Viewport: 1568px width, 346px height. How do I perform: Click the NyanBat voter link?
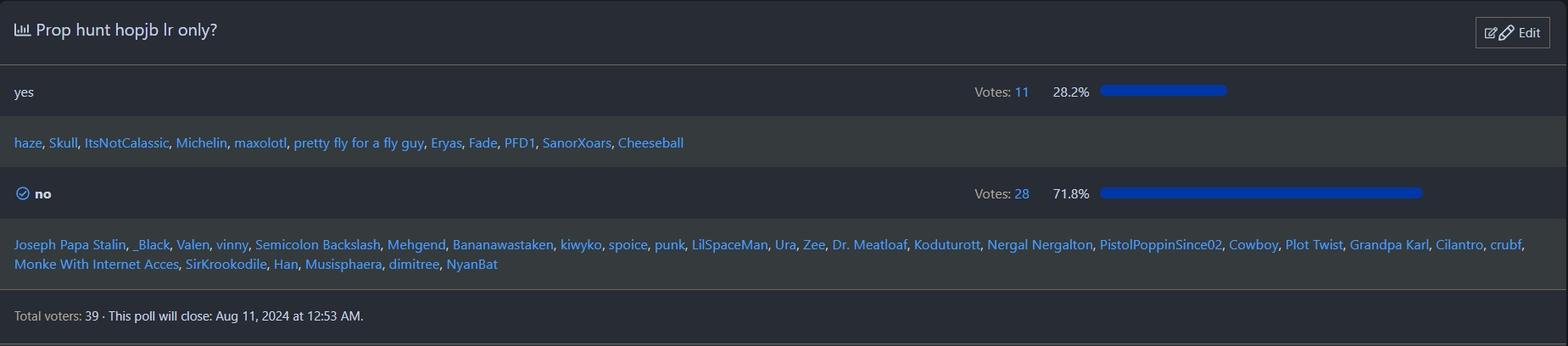point(472,265)
